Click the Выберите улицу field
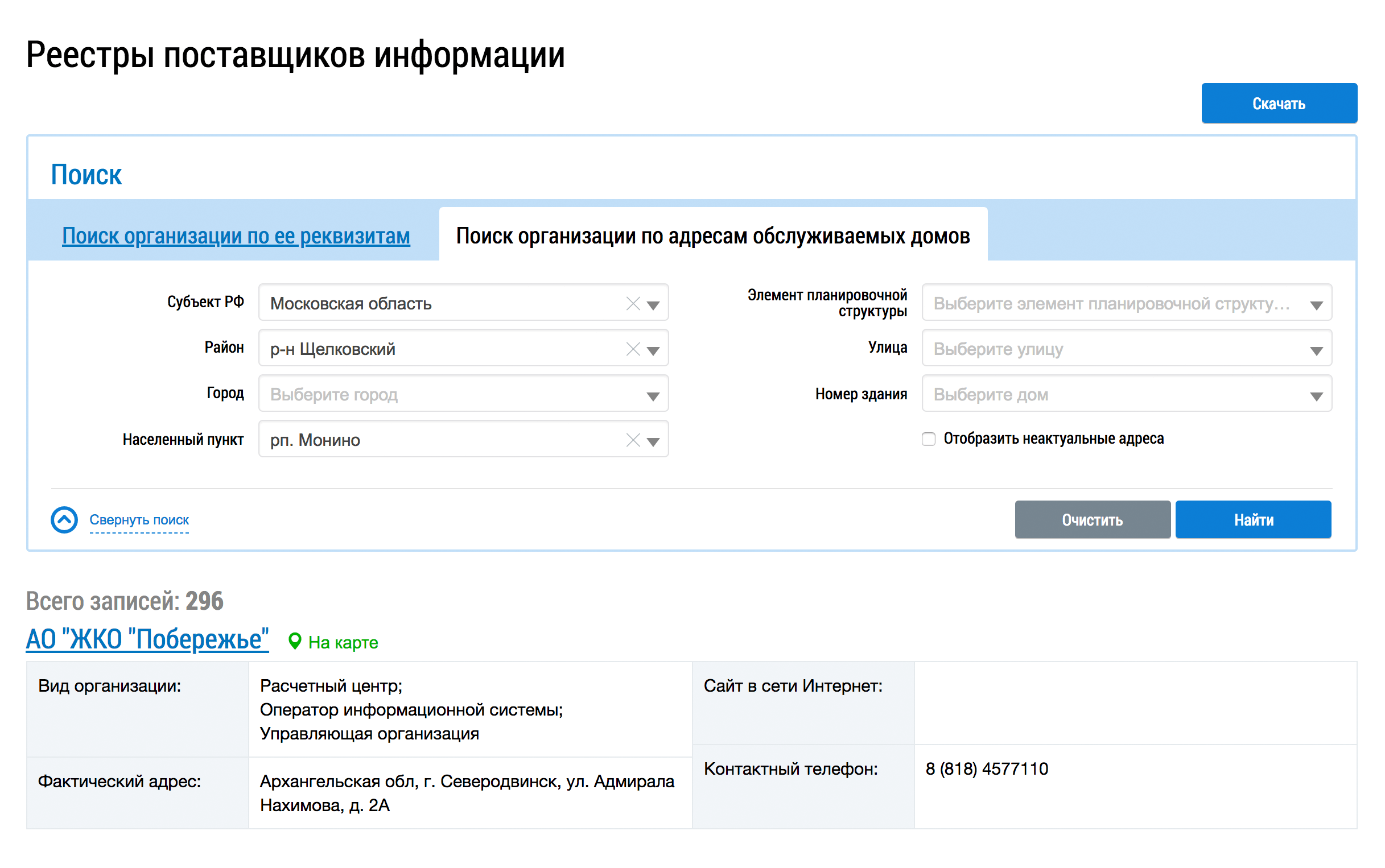Viewport: 1385px width, 868px height. tap(1127, 349)
